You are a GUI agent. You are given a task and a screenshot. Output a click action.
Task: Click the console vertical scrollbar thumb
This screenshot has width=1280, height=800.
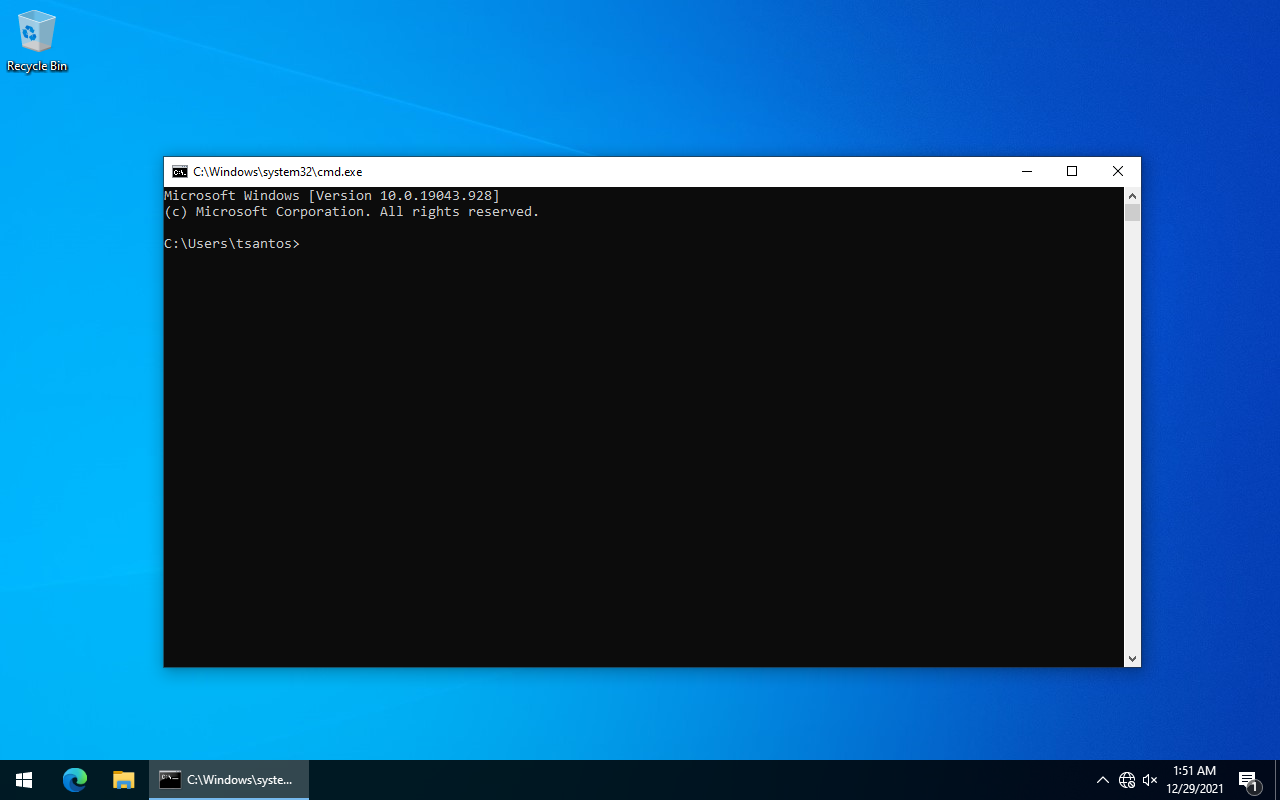1132,212
